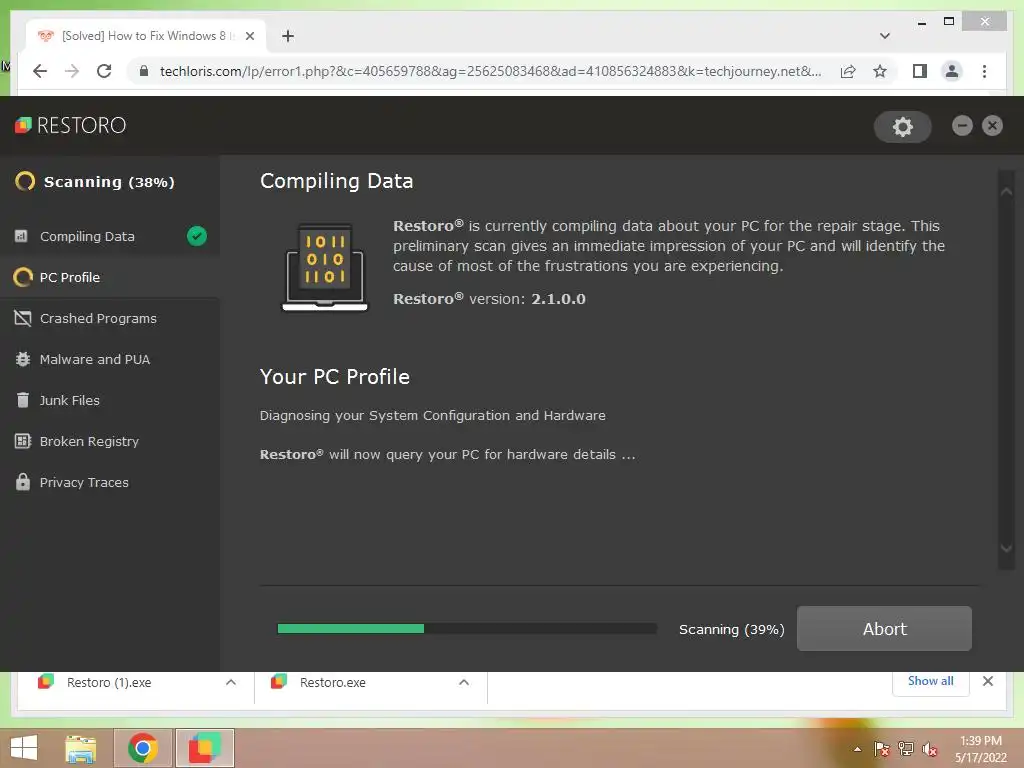Reload the techloris page
The image size is (1024, 768).
point(104,71)
